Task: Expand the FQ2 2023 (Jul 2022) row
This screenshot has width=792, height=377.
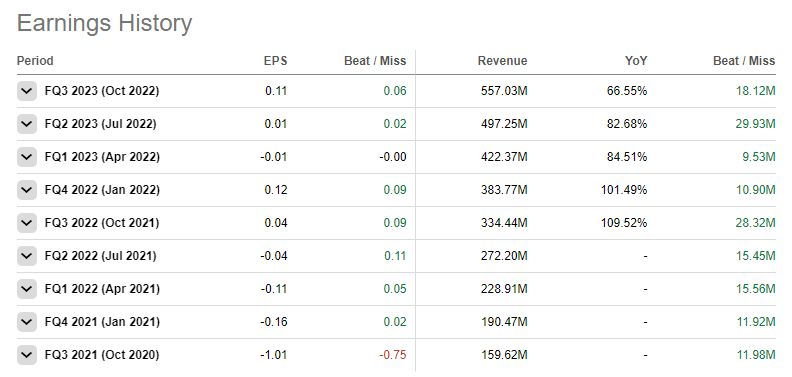Action: pyautogui.click(x=27, y=124)
